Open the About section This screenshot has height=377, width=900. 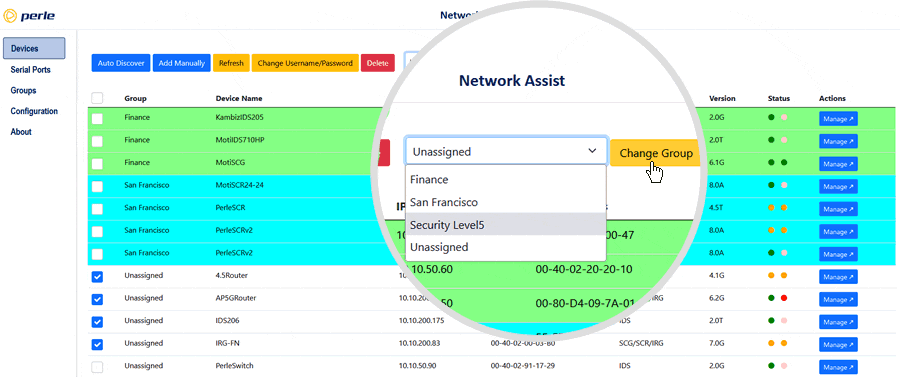click(x=21, y=132)
